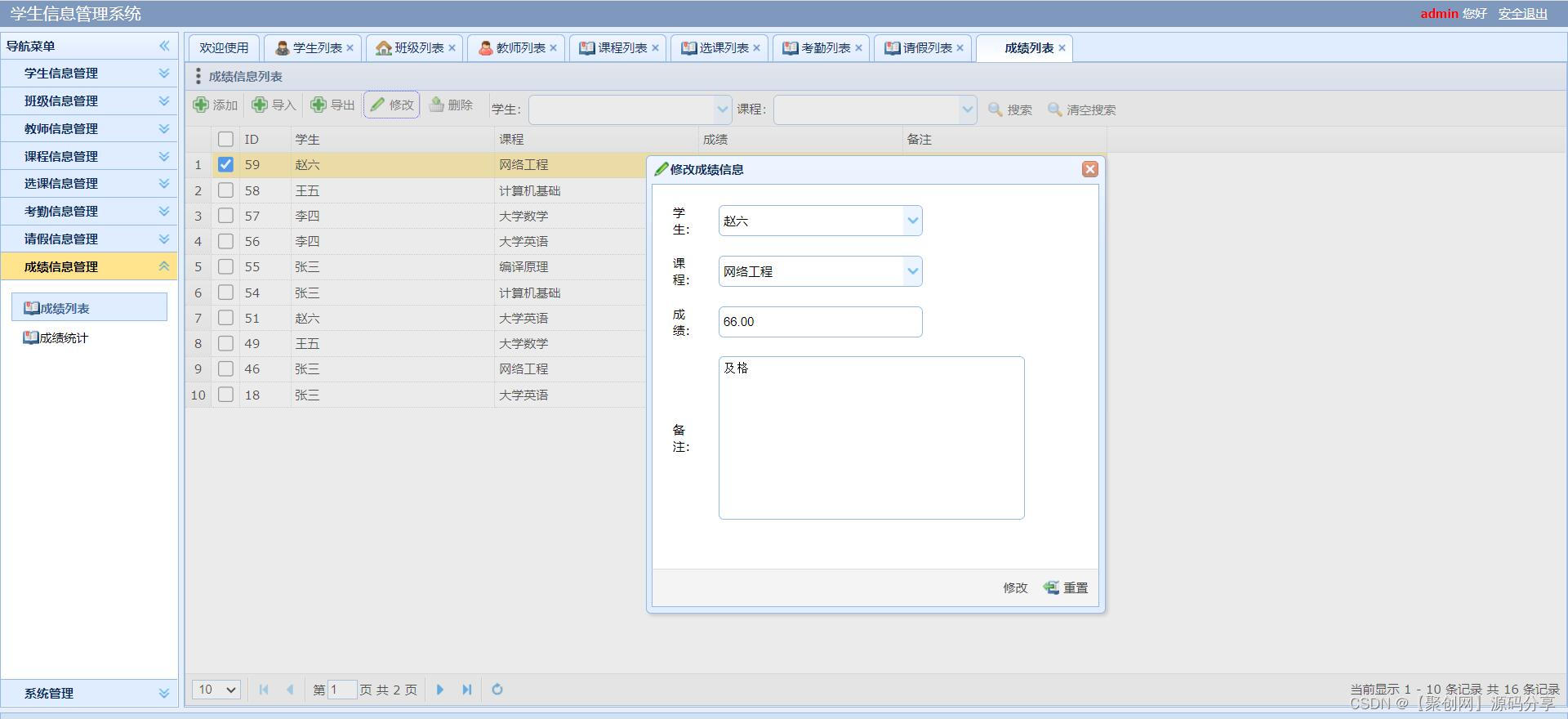The image size is (1568, 719).
Task: Click the 添加 add icon in toolbar
Action: click(201, 105)
